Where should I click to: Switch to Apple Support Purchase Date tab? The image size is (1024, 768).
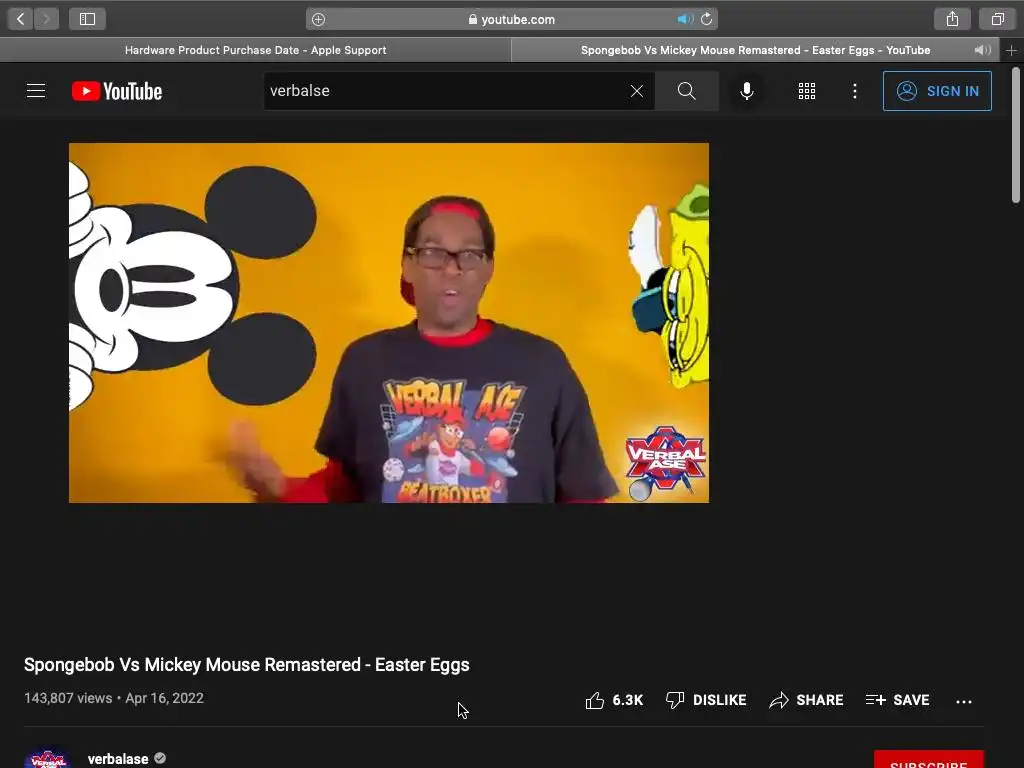click(255, 50)
